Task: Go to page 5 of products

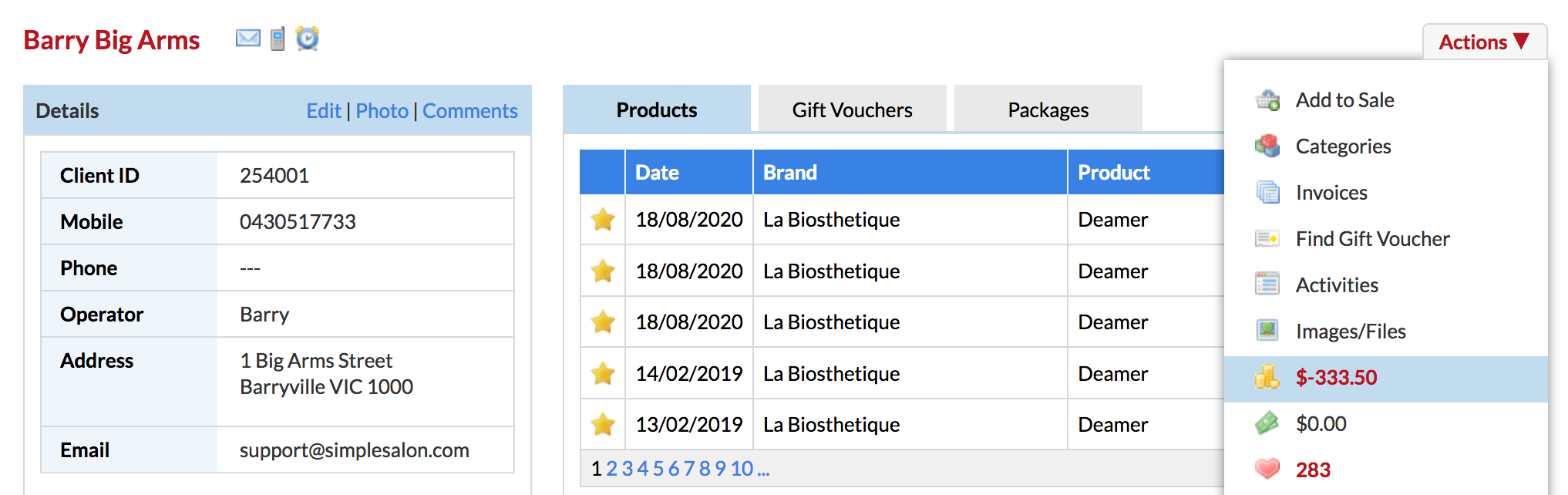Action: 658,468
